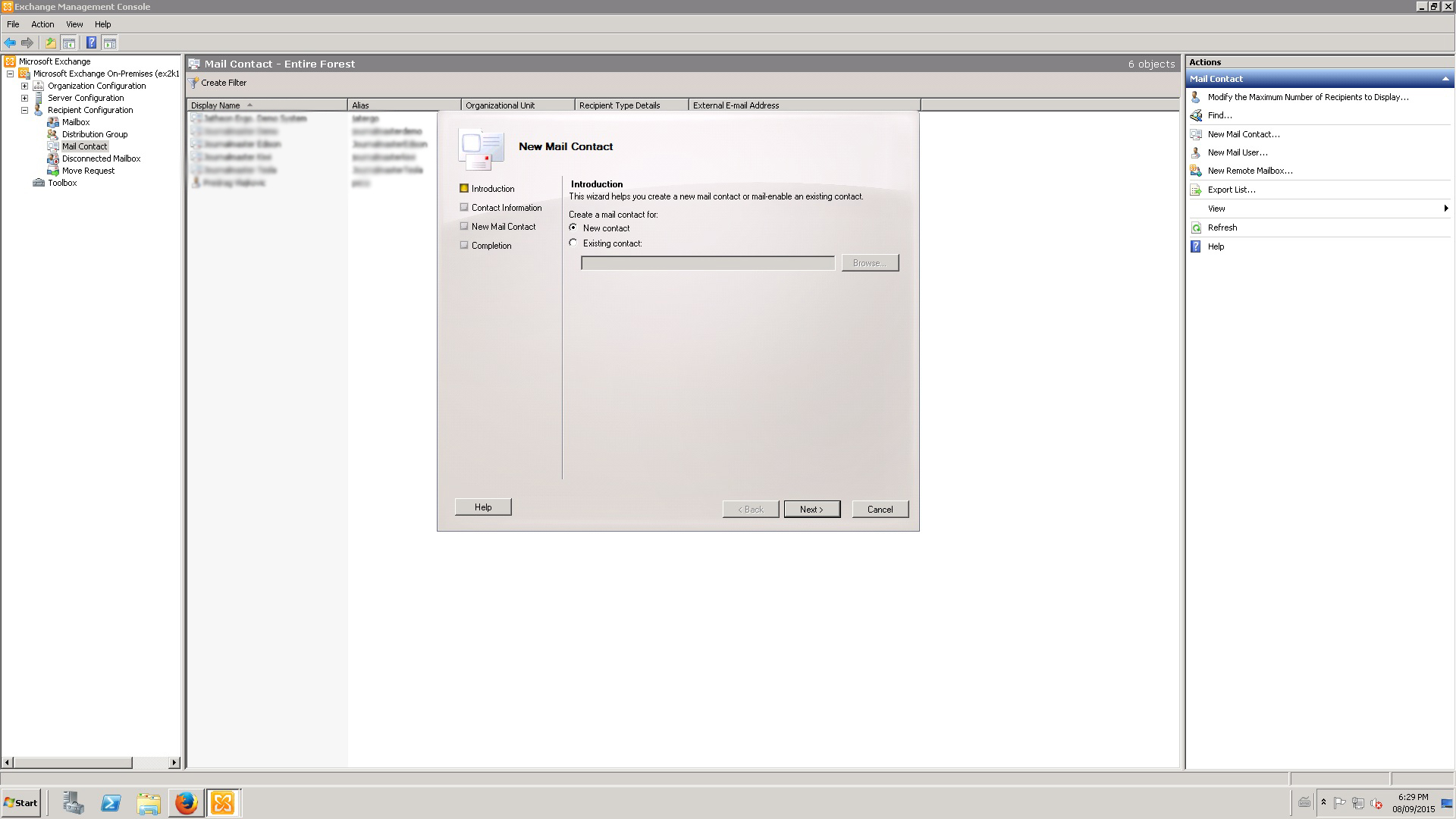Sort by the Alias column header
This screenshot has width=1456, height=819.
coord(404,105)
